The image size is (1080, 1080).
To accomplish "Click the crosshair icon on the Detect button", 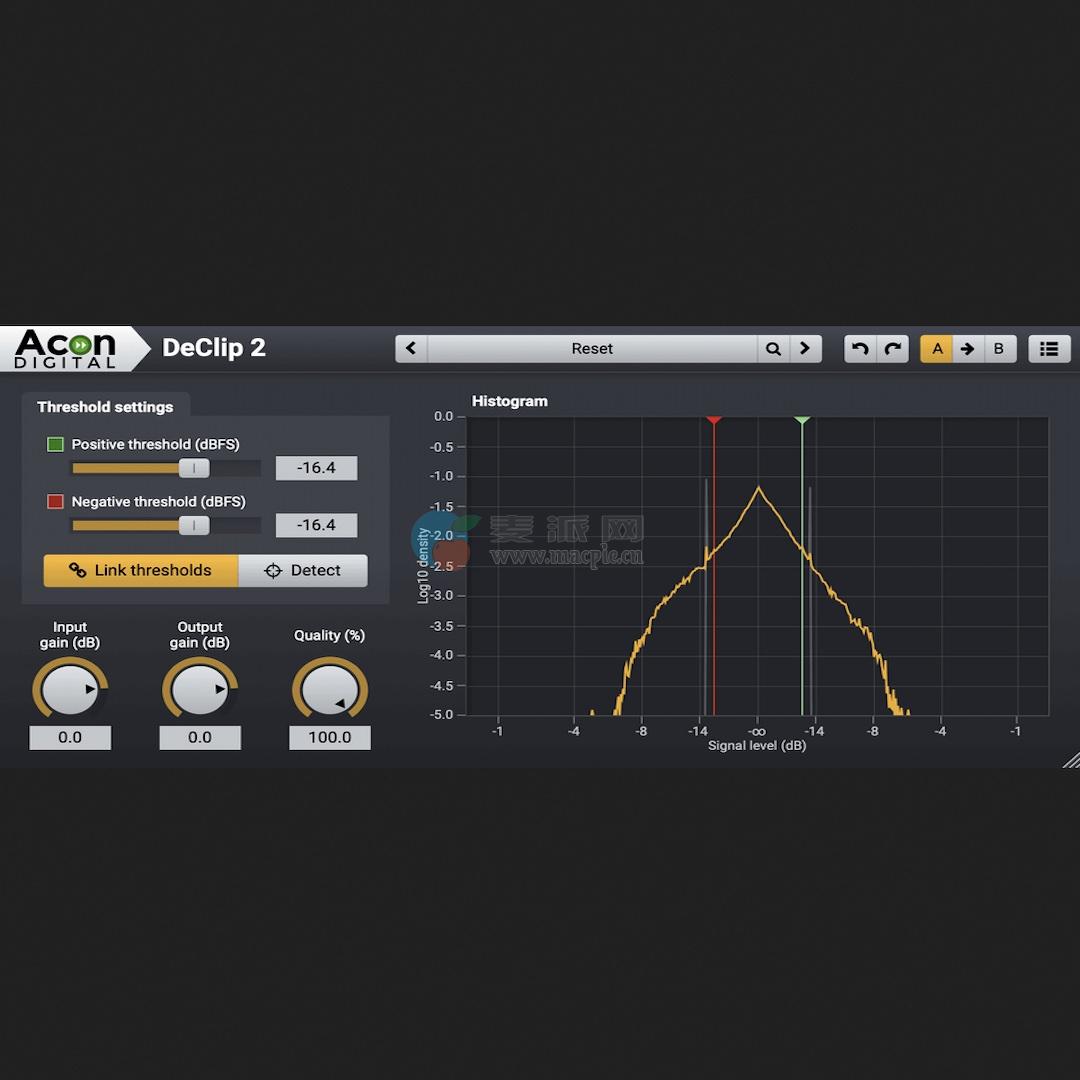I will click(x=272, y=570).
